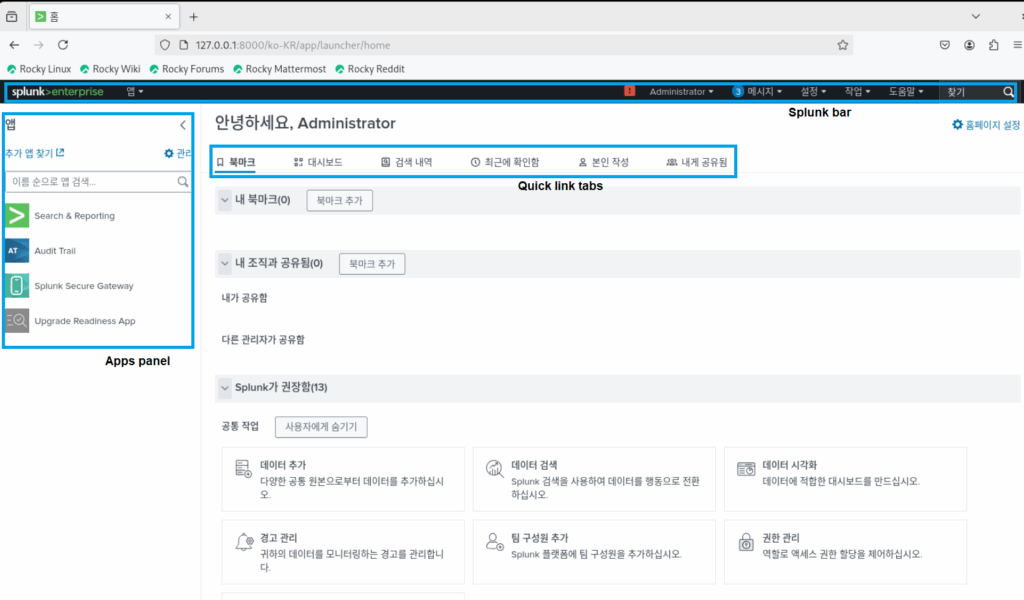Click the 데이터 검색 card icon
The width and height of the screenshot is (1024, 600).
494,468
